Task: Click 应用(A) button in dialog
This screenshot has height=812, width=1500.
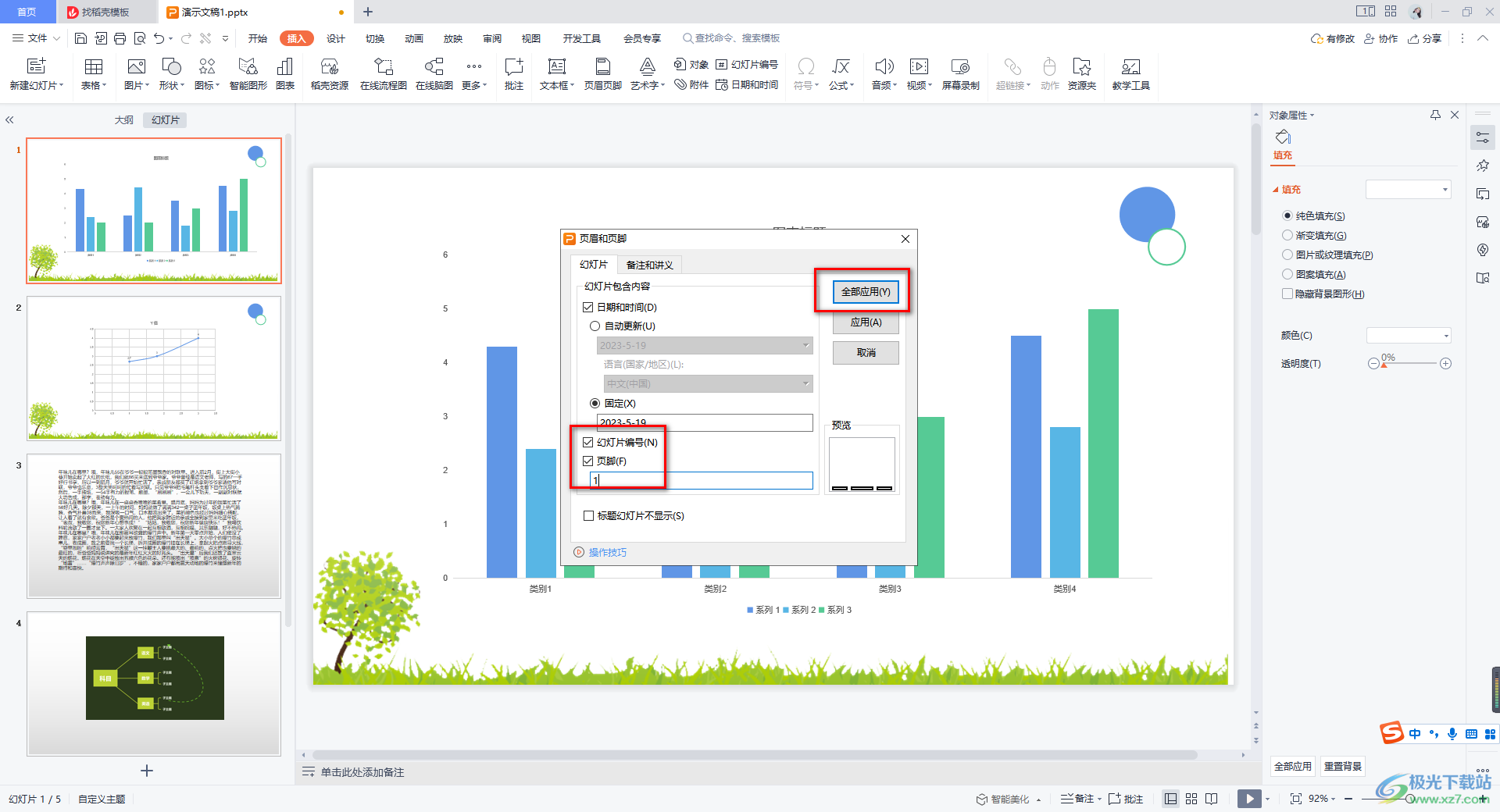Action: tap(866, 322)
